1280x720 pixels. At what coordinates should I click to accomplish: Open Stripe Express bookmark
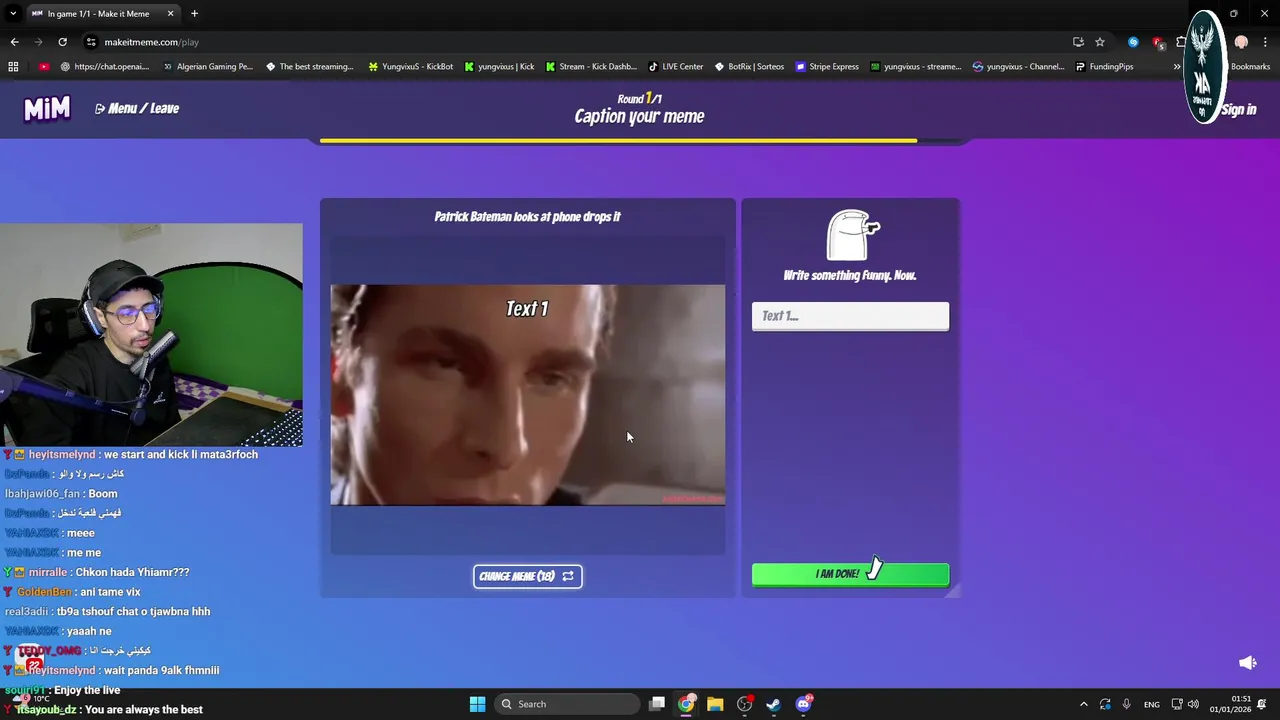(827, 67)
